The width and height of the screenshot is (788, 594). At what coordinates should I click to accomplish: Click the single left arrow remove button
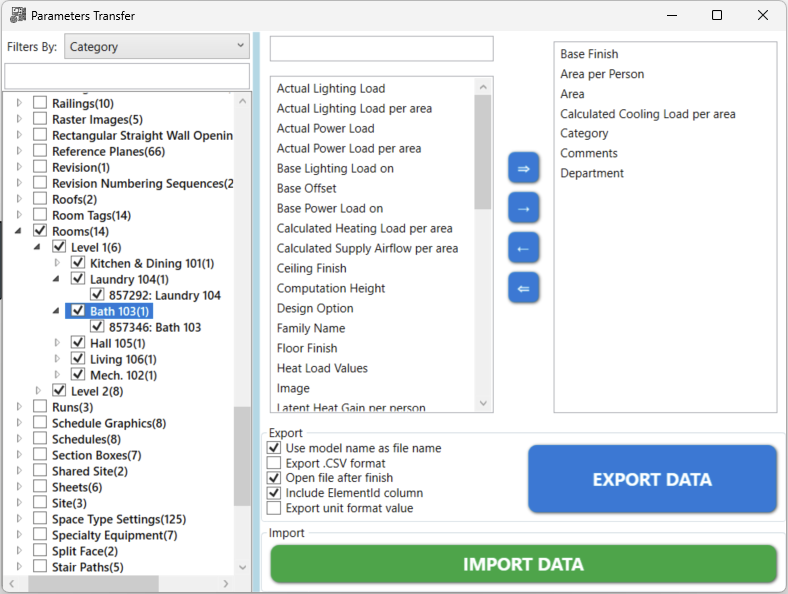click(523, 248)
